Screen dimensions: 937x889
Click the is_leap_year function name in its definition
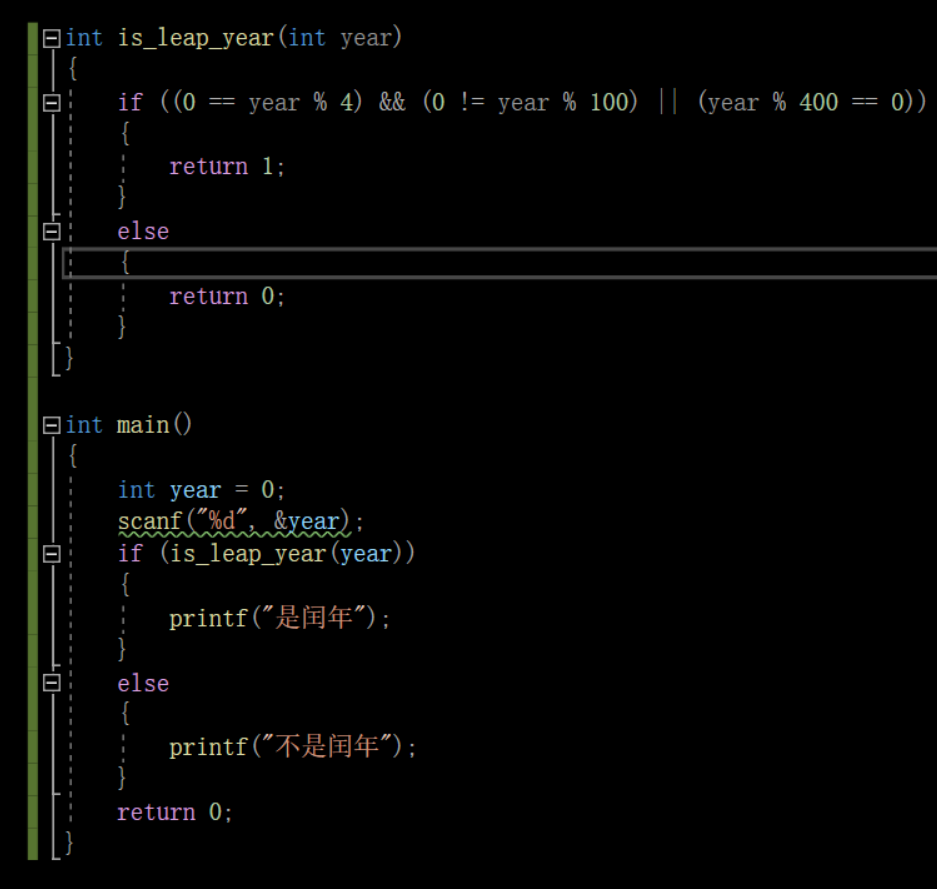click(x=195, y=39)
